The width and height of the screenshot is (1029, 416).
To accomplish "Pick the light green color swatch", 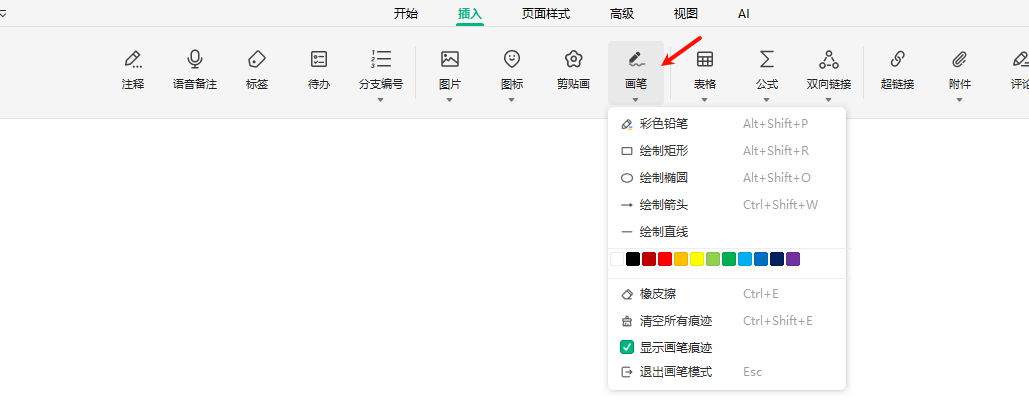I will point(713,259).
